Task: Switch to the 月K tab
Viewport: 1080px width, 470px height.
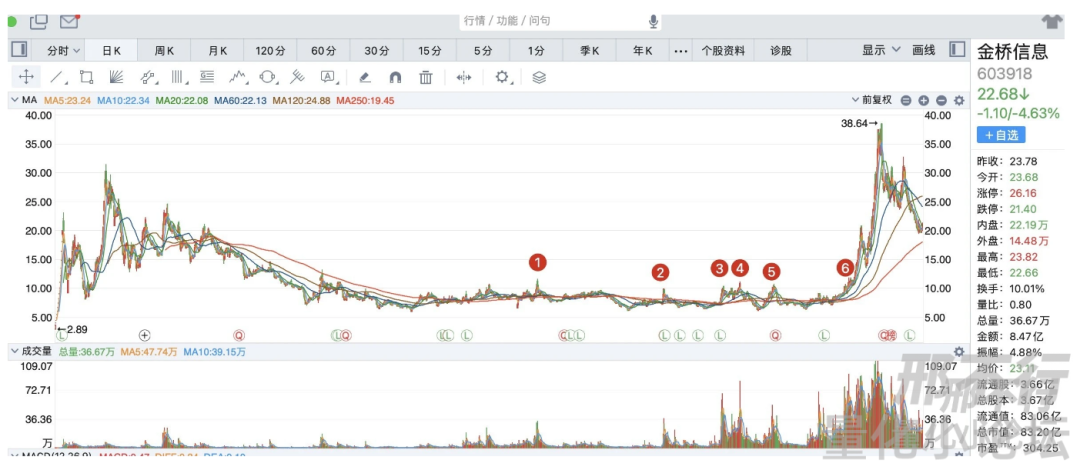Action: [218, 50]
